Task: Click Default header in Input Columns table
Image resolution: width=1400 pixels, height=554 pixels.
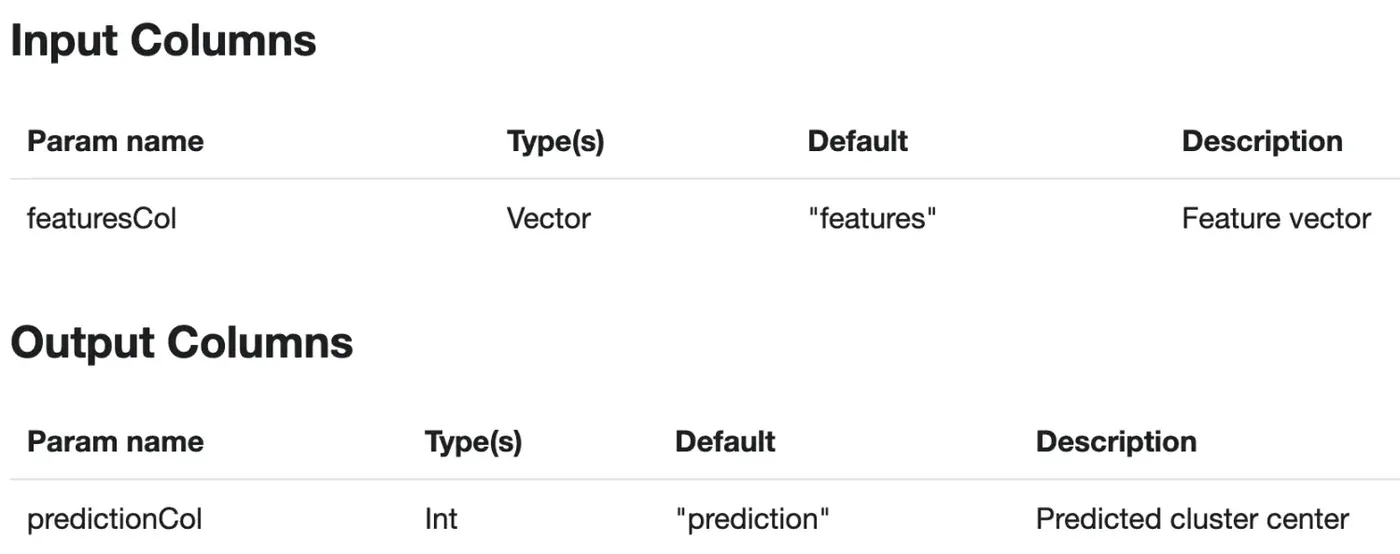Action: point(857,141)
